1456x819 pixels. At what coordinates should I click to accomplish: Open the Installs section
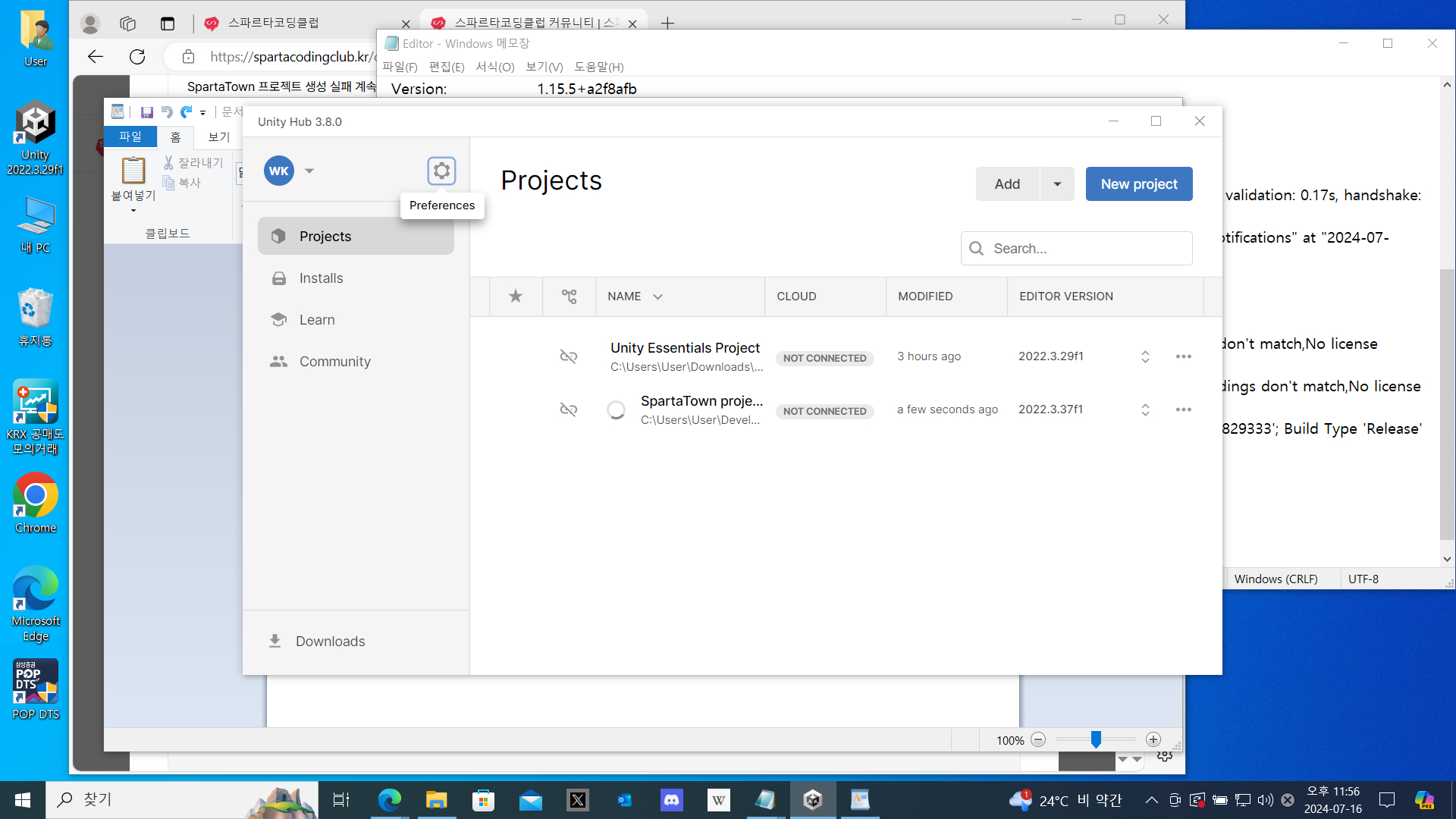point(356,278)
